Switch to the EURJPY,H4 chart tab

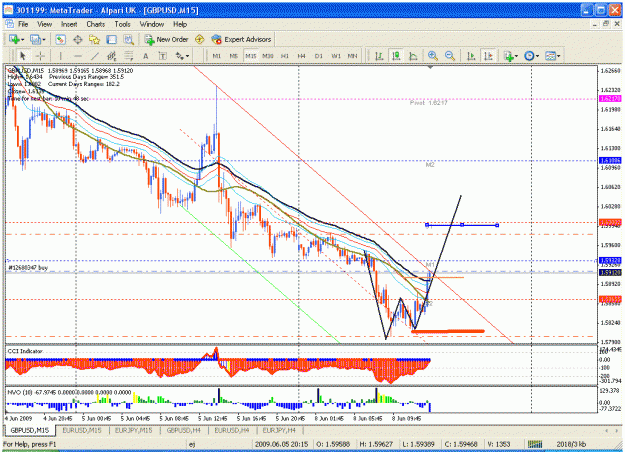coord(279,430)
